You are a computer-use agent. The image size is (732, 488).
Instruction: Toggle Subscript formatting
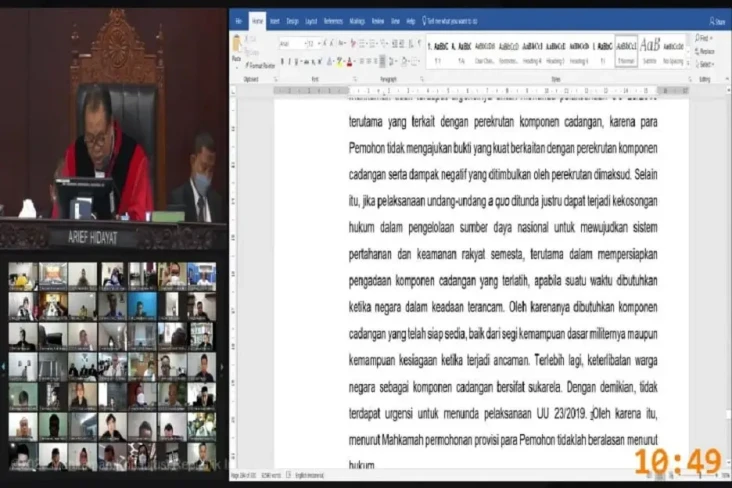click(x=313, y=61)
